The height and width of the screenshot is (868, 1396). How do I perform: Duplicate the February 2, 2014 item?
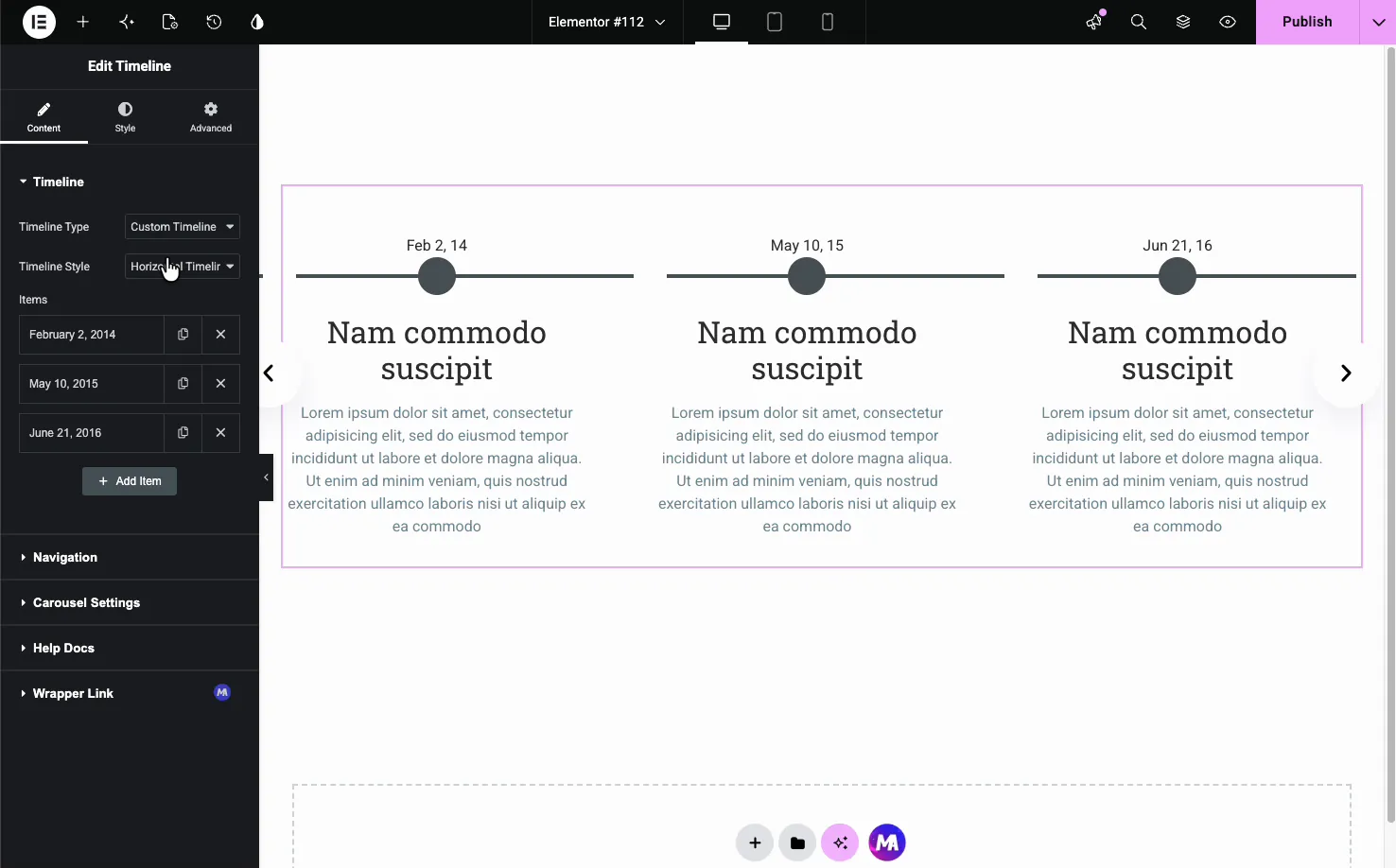tap(183, 335)
